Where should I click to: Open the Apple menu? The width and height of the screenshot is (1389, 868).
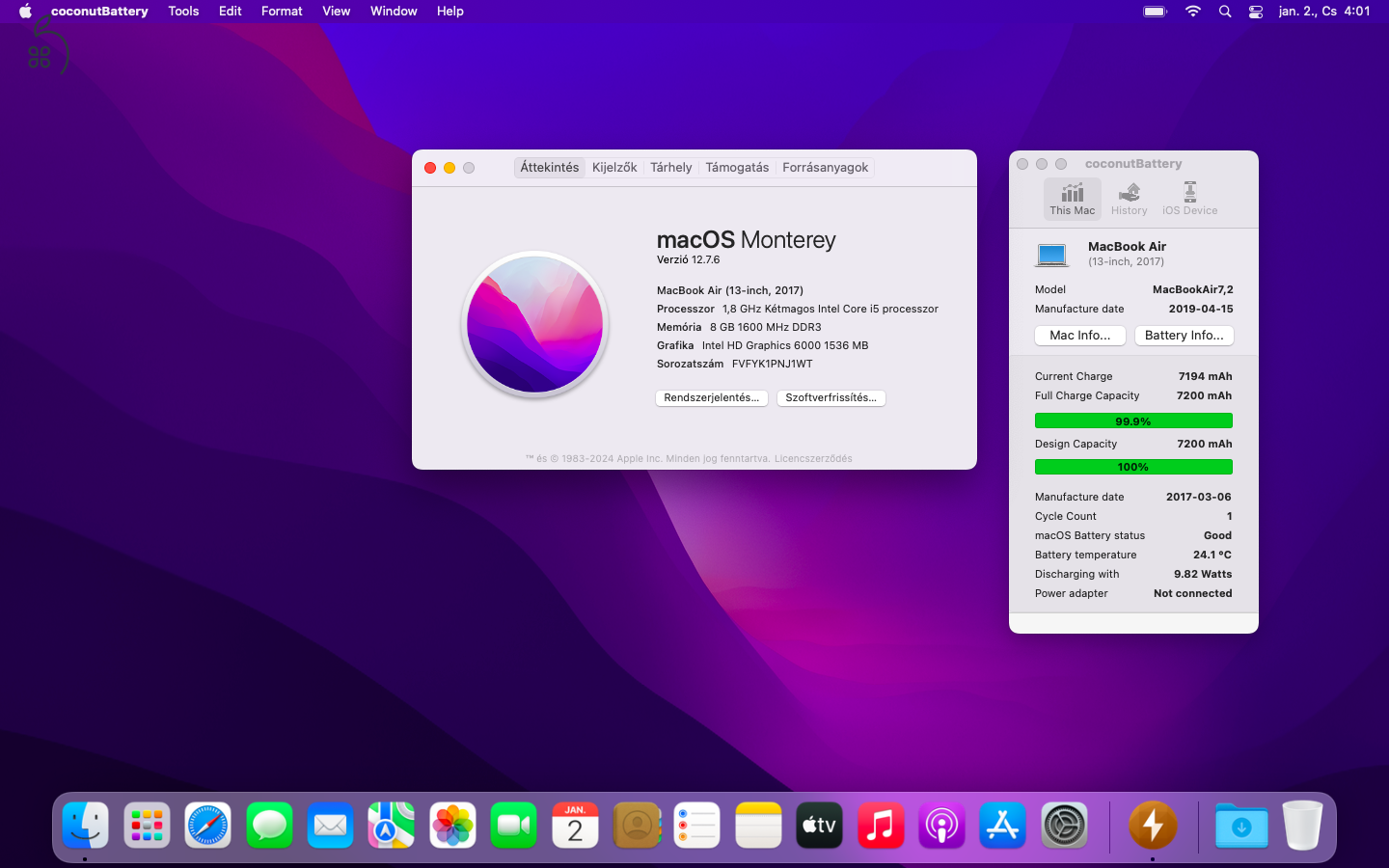[25, 12]
